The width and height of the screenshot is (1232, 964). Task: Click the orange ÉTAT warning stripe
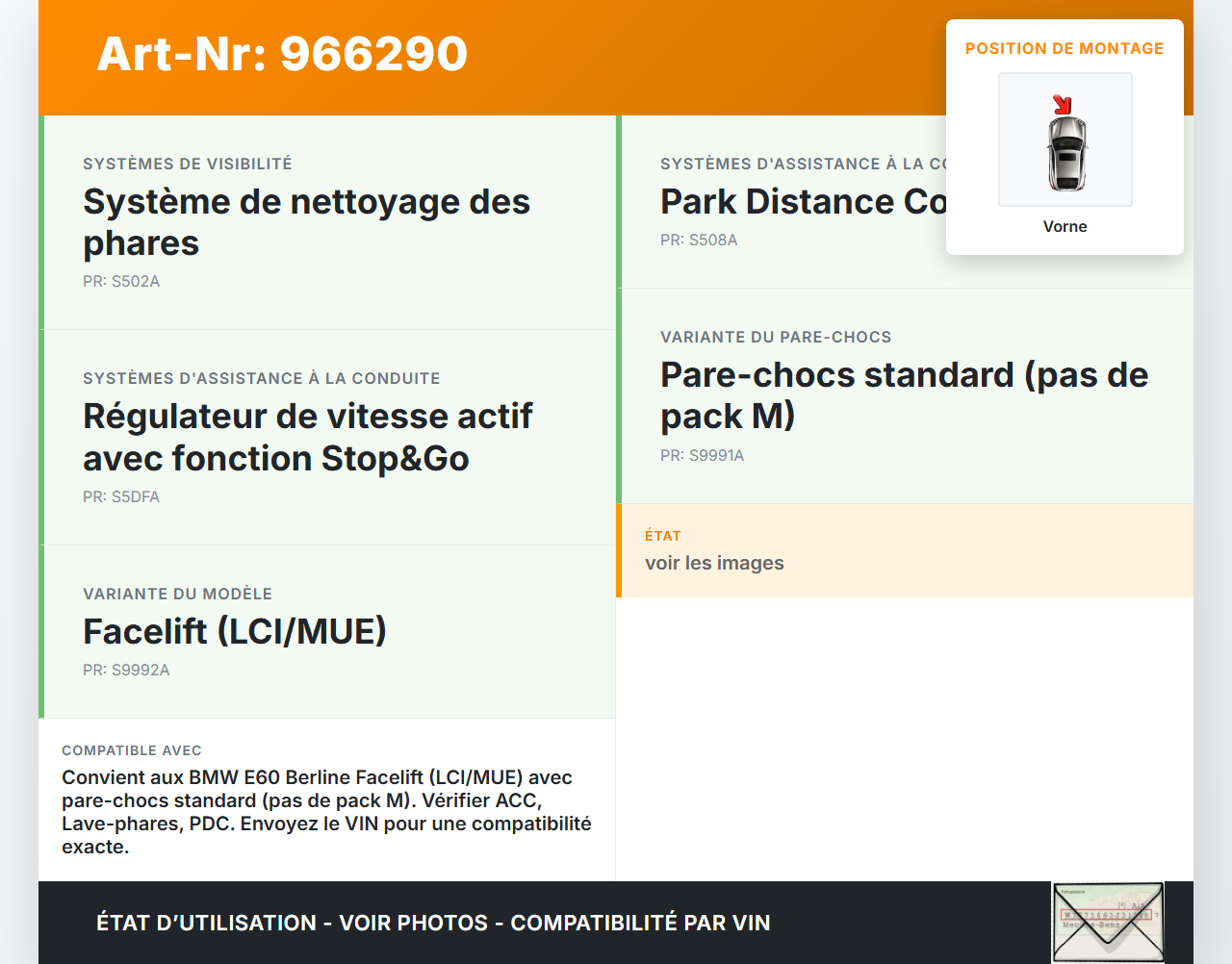coord(620,550)
